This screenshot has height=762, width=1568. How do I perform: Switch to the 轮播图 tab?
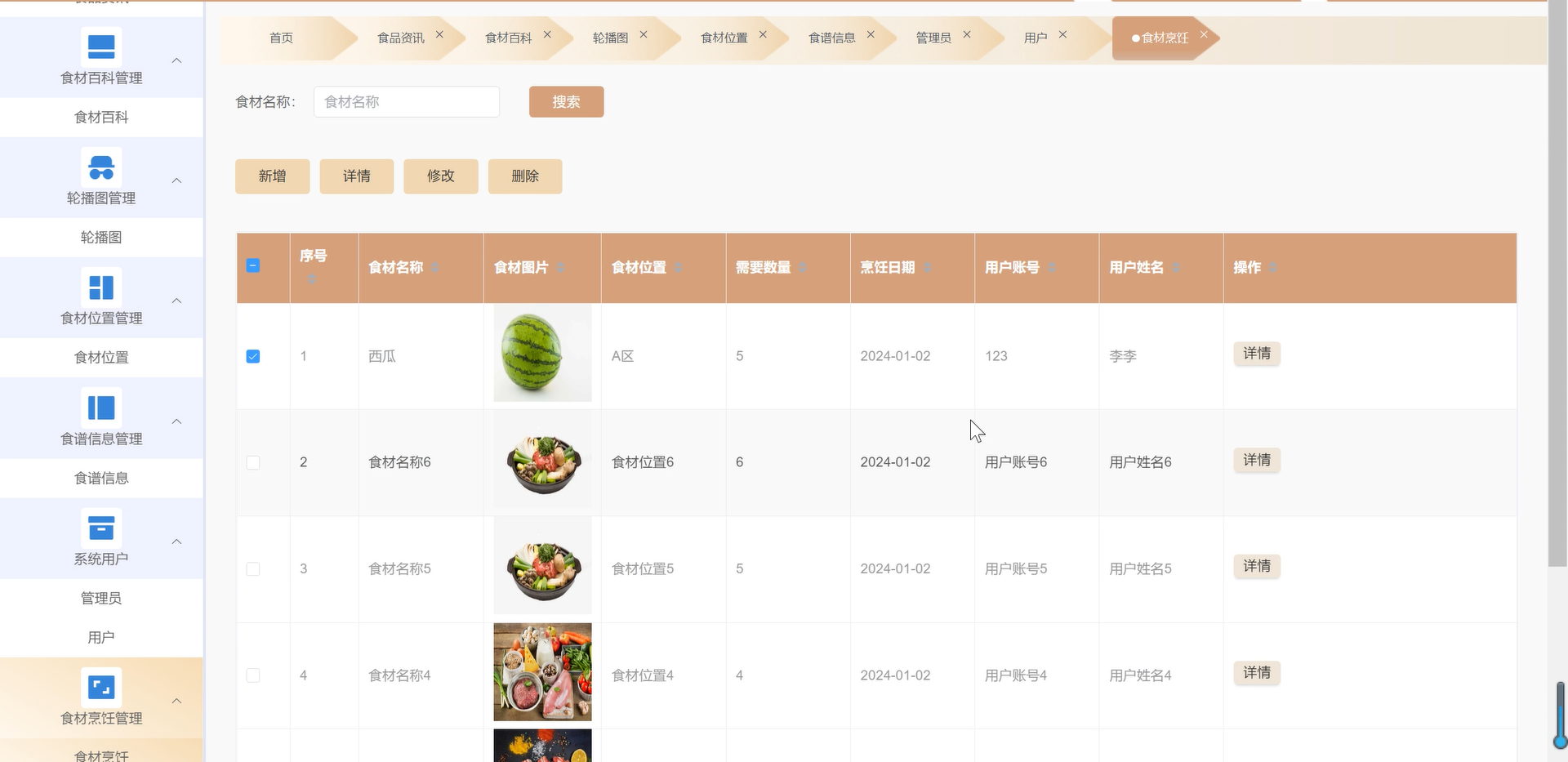pos(611,38)
